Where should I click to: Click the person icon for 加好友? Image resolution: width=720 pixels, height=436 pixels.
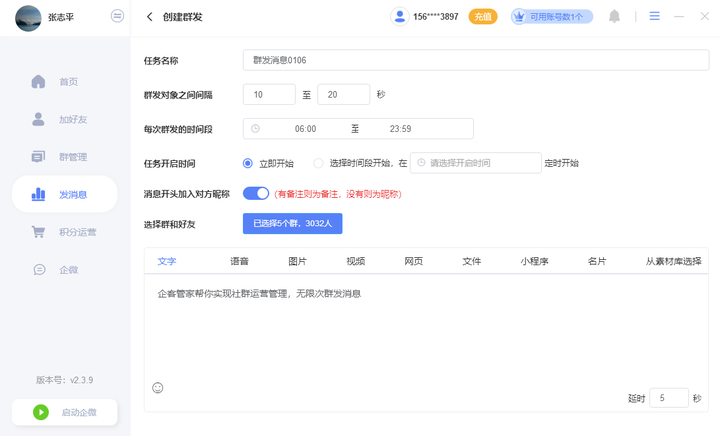pos(39,119)
